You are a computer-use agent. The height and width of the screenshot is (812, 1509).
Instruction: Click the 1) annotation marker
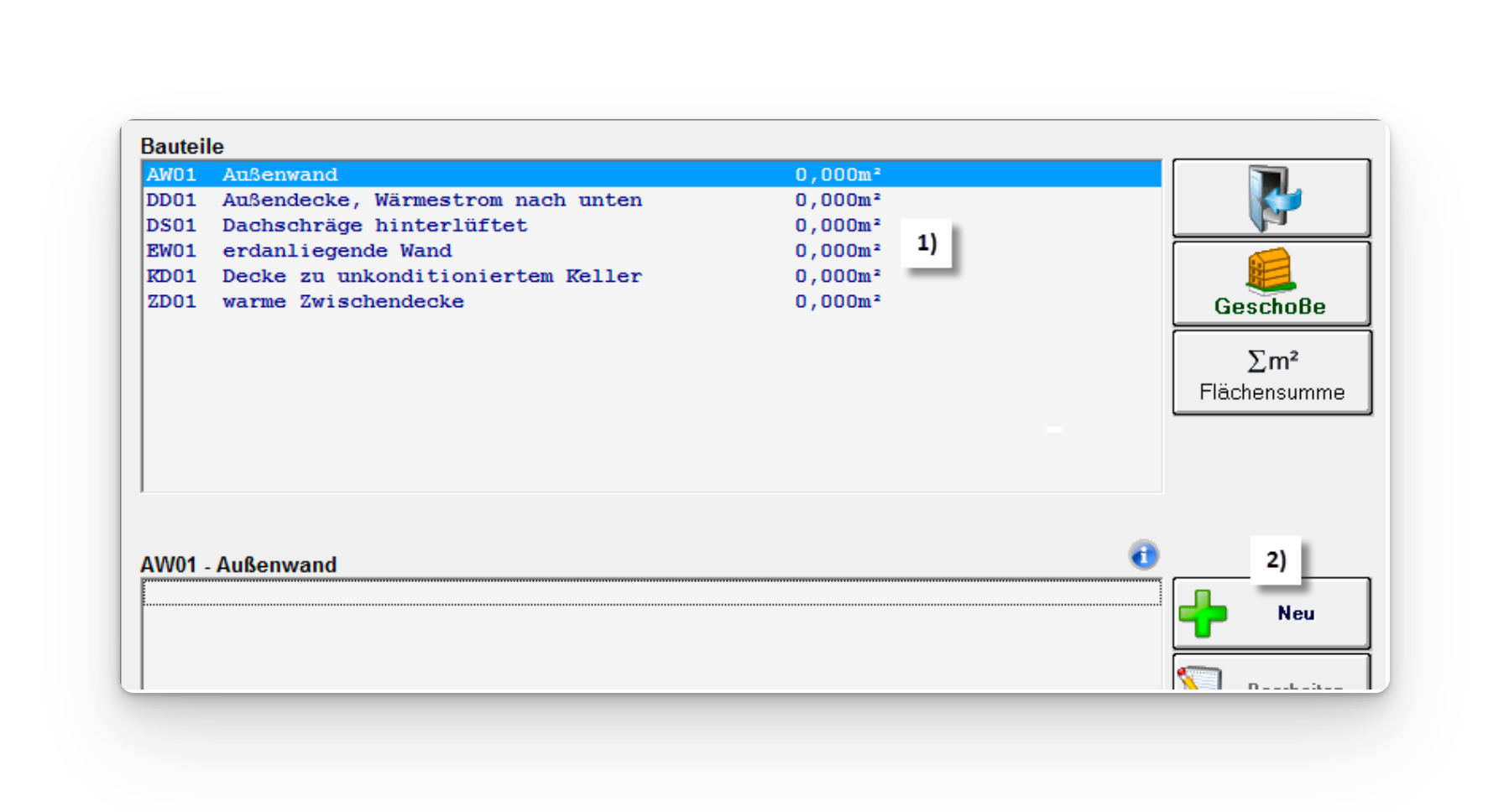(x=927, y=243)
